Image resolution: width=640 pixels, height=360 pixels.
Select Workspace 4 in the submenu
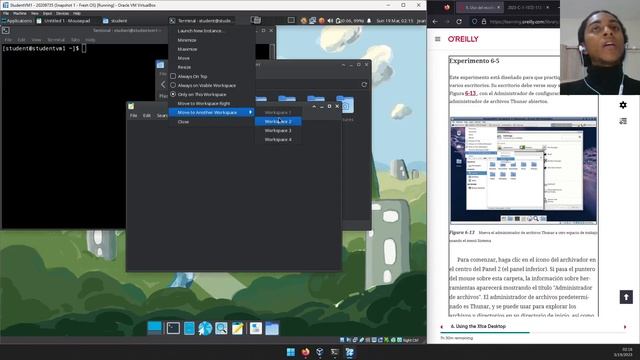[278, 139]
